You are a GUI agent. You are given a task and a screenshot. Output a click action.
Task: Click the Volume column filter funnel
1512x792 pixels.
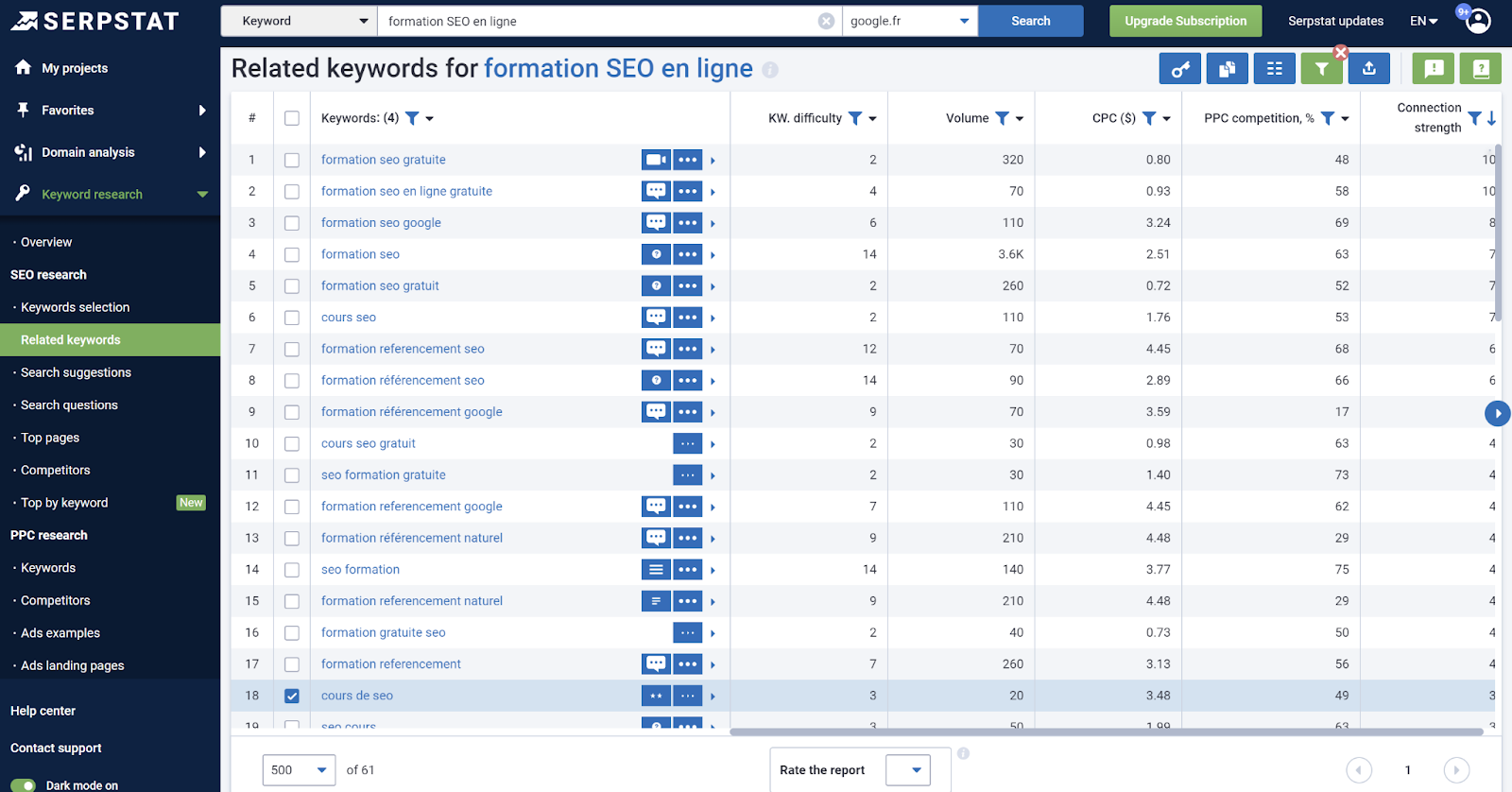(x=1003, y=118)
